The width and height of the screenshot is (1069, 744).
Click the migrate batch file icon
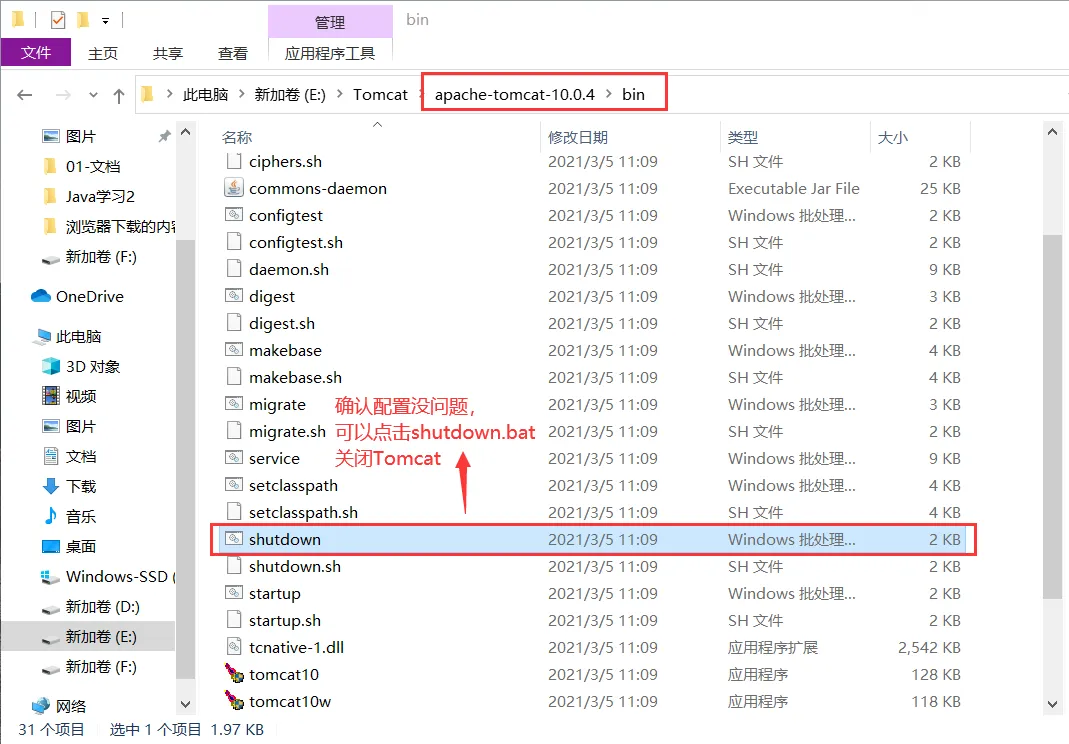point(234,404)
